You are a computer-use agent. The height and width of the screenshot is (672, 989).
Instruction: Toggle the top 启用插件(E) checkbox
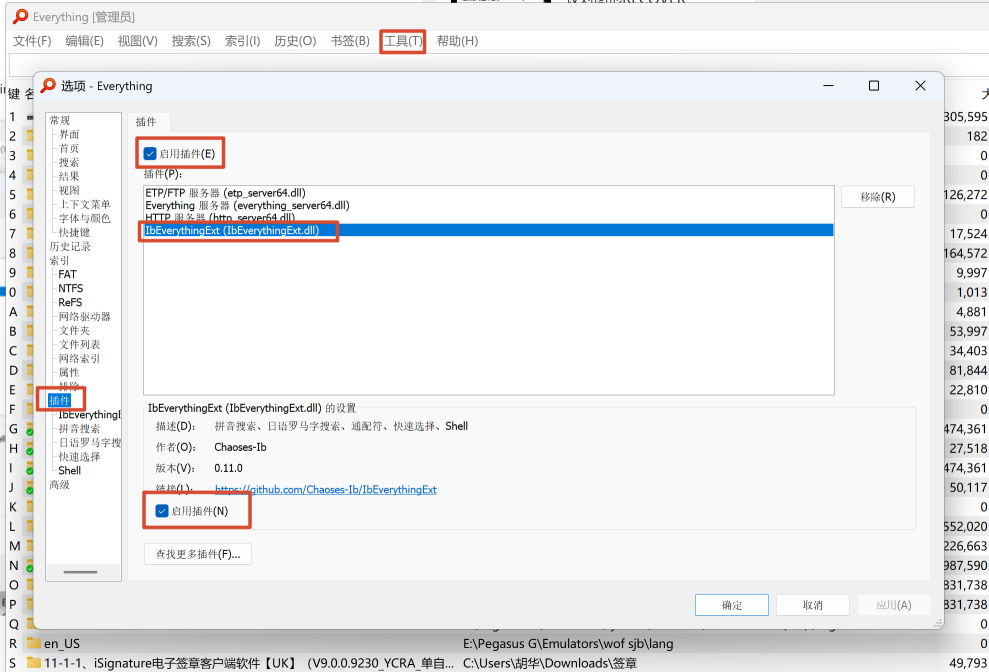(x=150, y=153)
